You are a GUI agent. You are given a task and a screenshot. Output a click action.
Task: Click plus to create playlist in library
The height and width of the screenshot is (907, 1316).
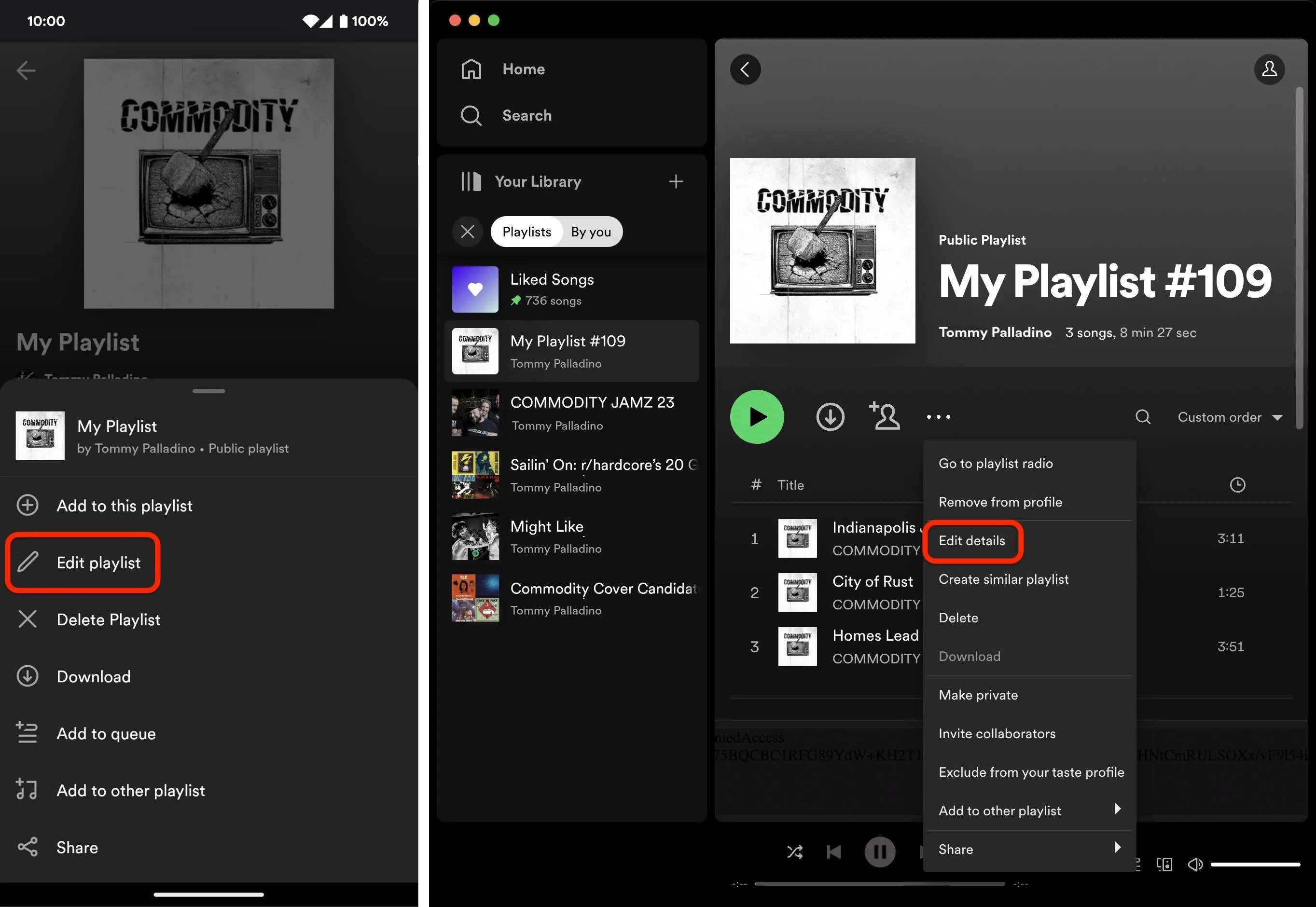[675, 181]
